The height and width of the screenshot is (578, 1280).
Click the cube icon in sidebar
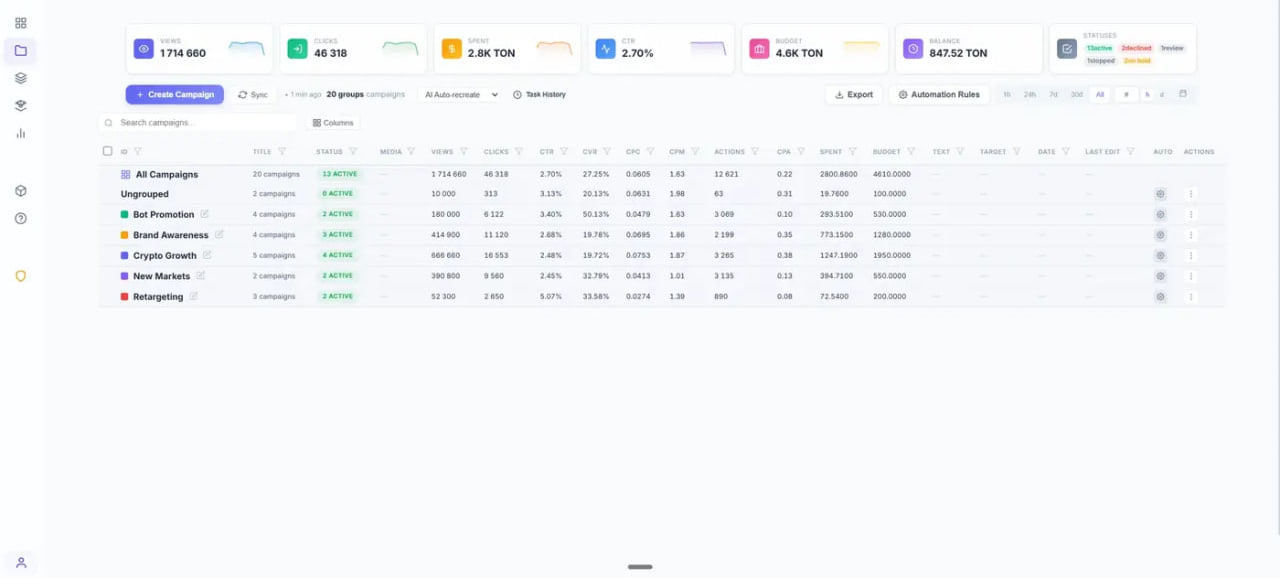pos(21,191)
